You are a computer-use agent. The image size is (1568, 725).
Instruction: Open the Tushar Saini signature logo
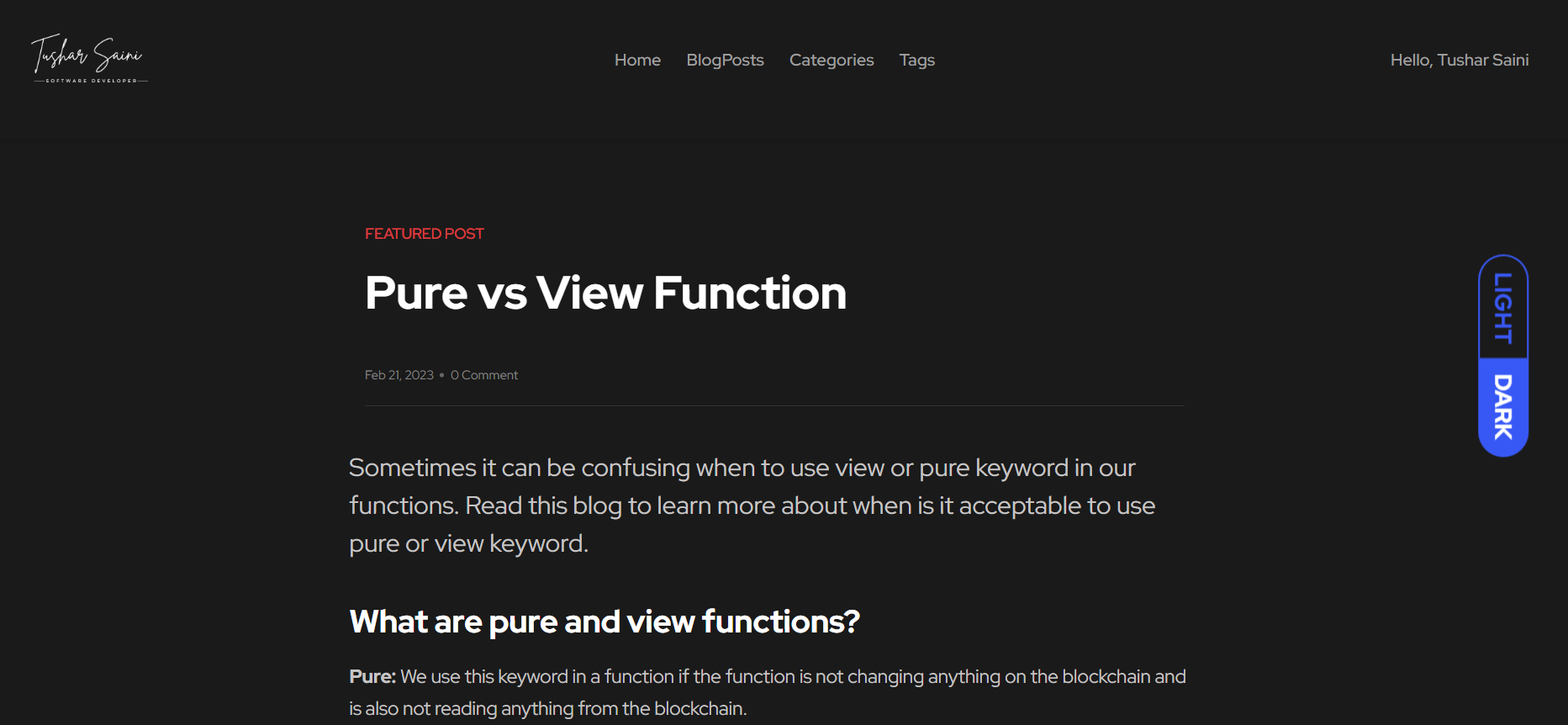tap(89, 59)
